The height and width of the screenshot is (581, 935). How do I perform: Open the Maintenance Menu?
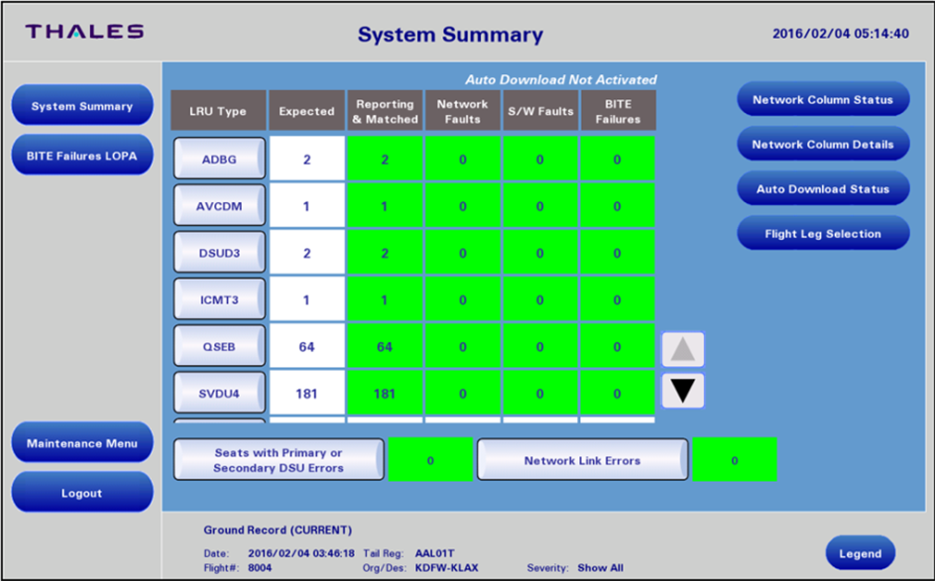[x=82, y=443]
